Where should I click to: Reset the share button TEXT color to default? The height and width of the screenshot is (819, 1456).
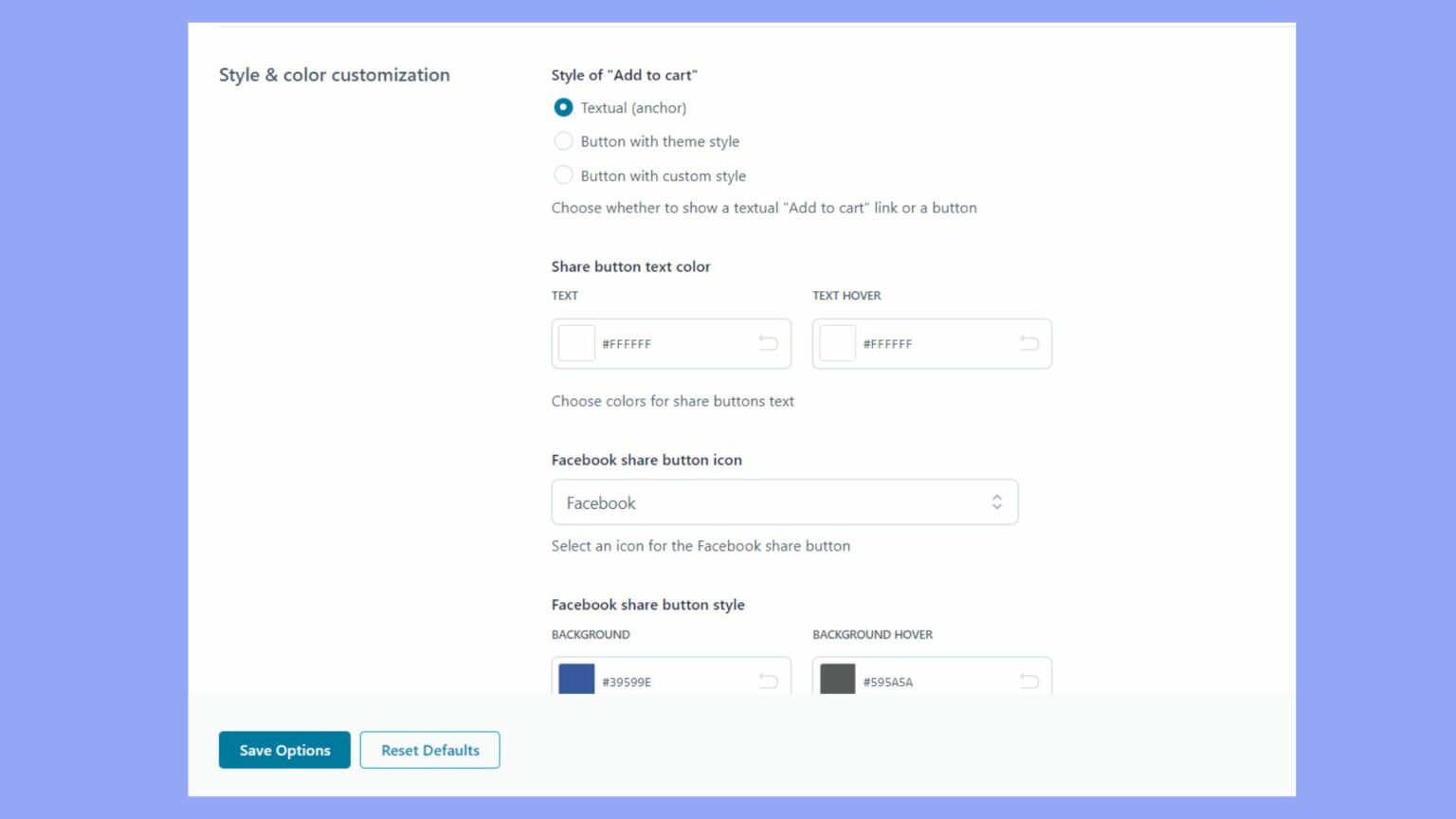pyautogui.click(x=768, y=343)
